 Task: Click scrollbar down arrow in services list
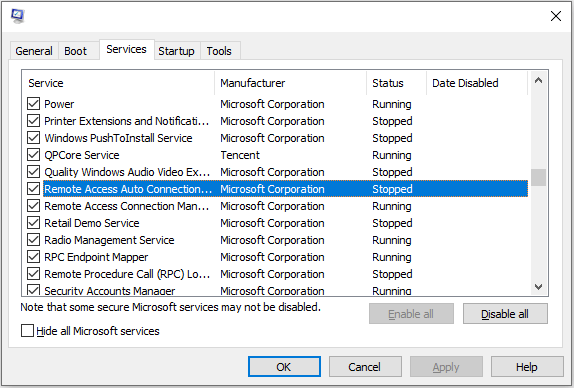tap(538, 287)
